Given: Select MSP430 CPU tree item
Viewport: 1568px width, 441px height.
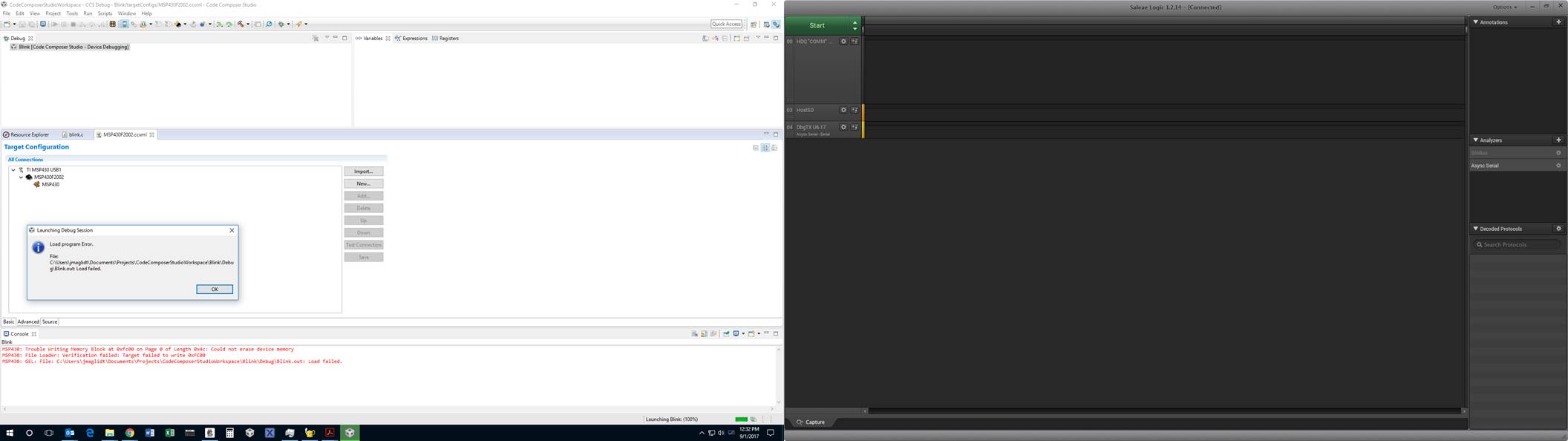Looking at the screenshot, I should coord(47,184).
